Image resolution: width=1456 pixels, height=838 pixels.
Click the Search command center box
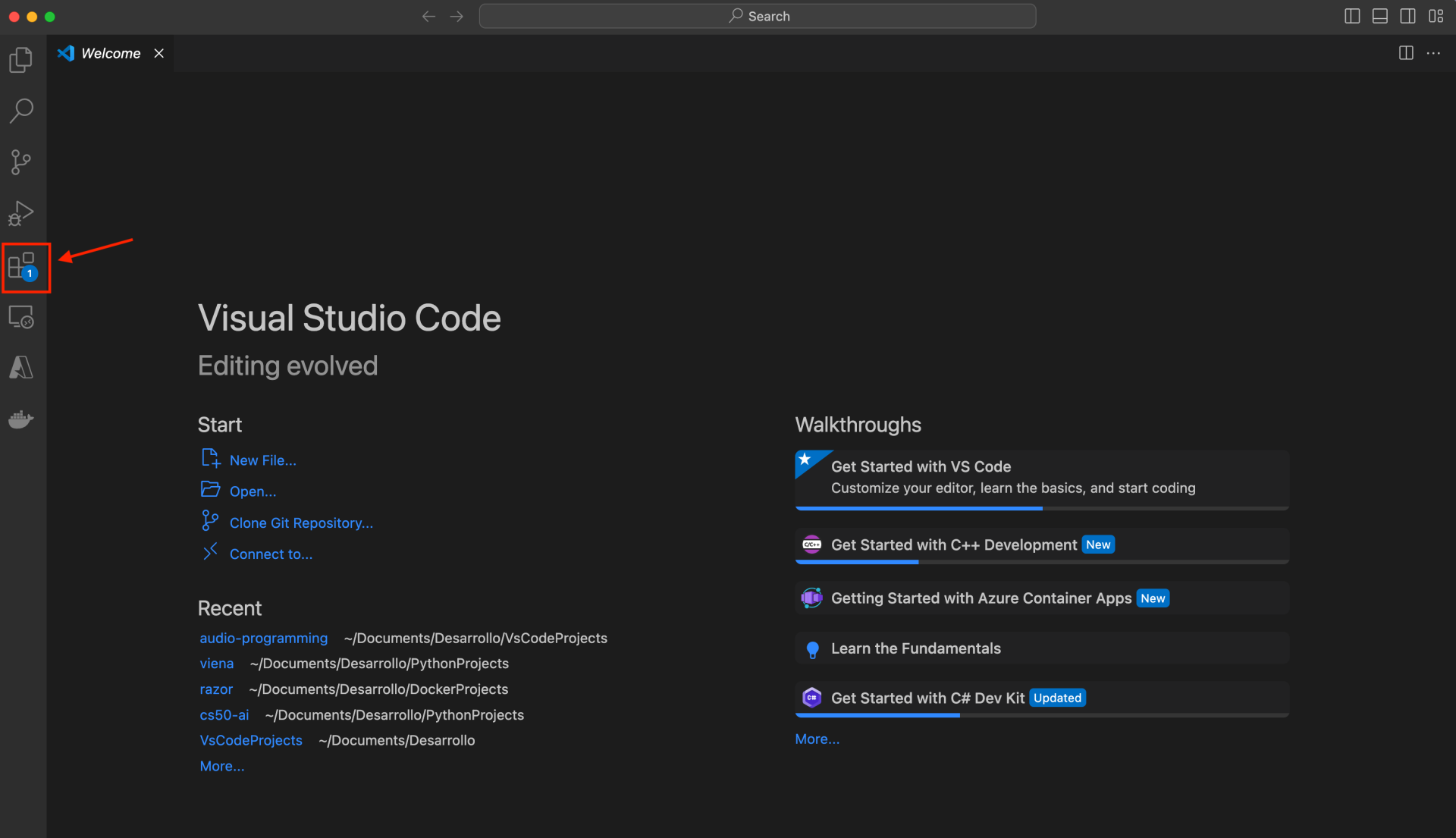pyautogui.click(x=758, y=16)
